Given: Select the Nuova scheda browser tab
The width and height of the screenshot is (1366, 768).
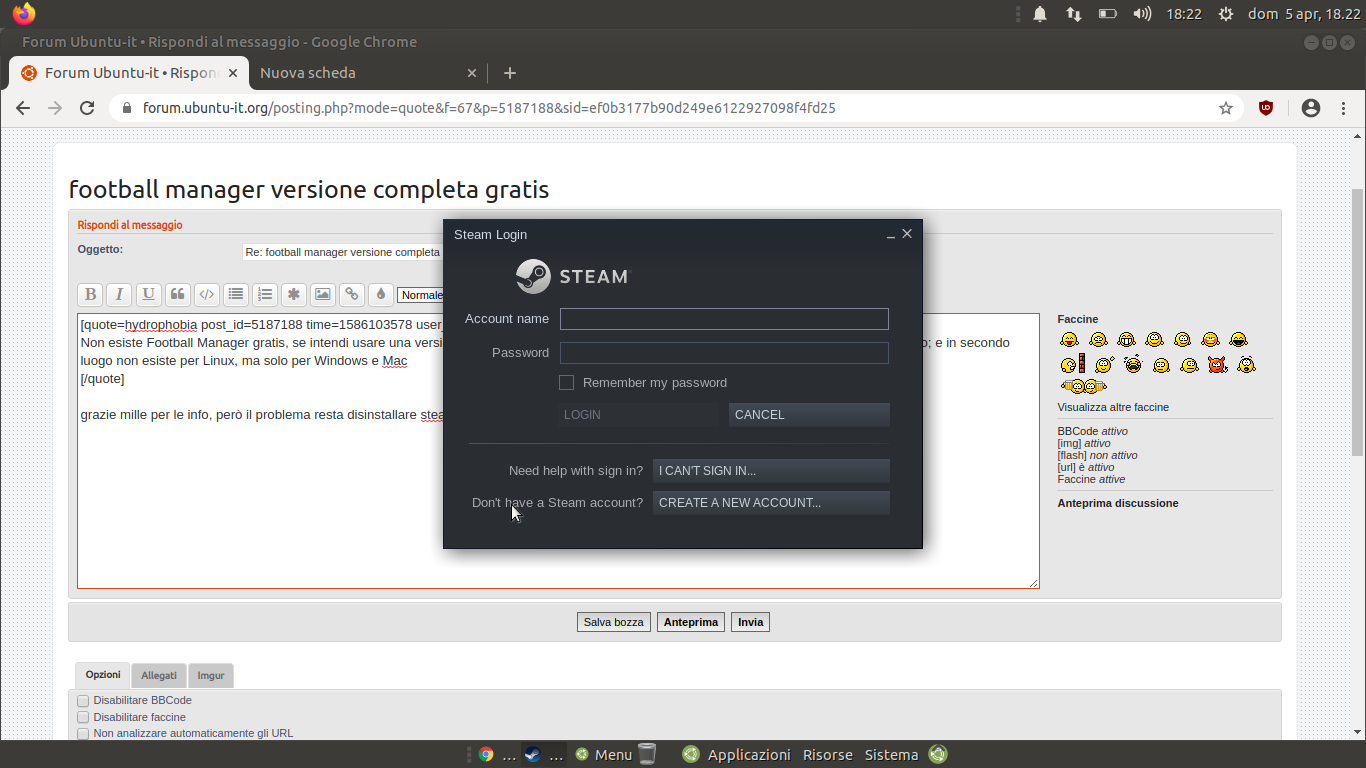Looking at the screenshot, I should [x=367, y=73].
